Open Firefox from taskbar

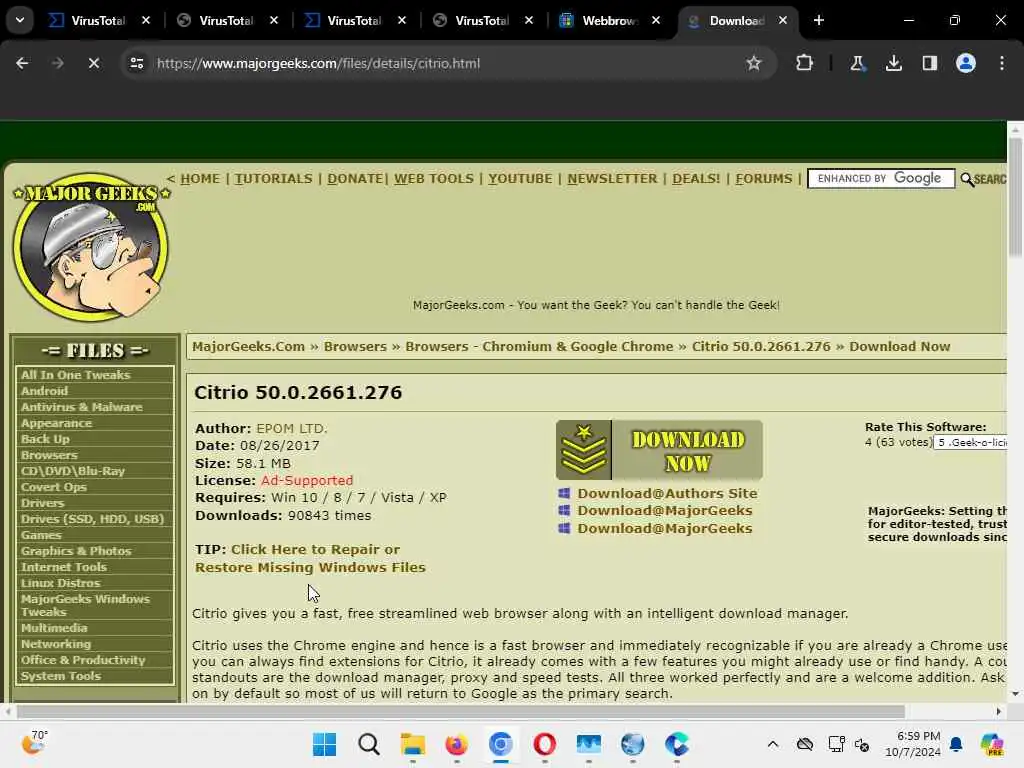[x=456, y=744]
